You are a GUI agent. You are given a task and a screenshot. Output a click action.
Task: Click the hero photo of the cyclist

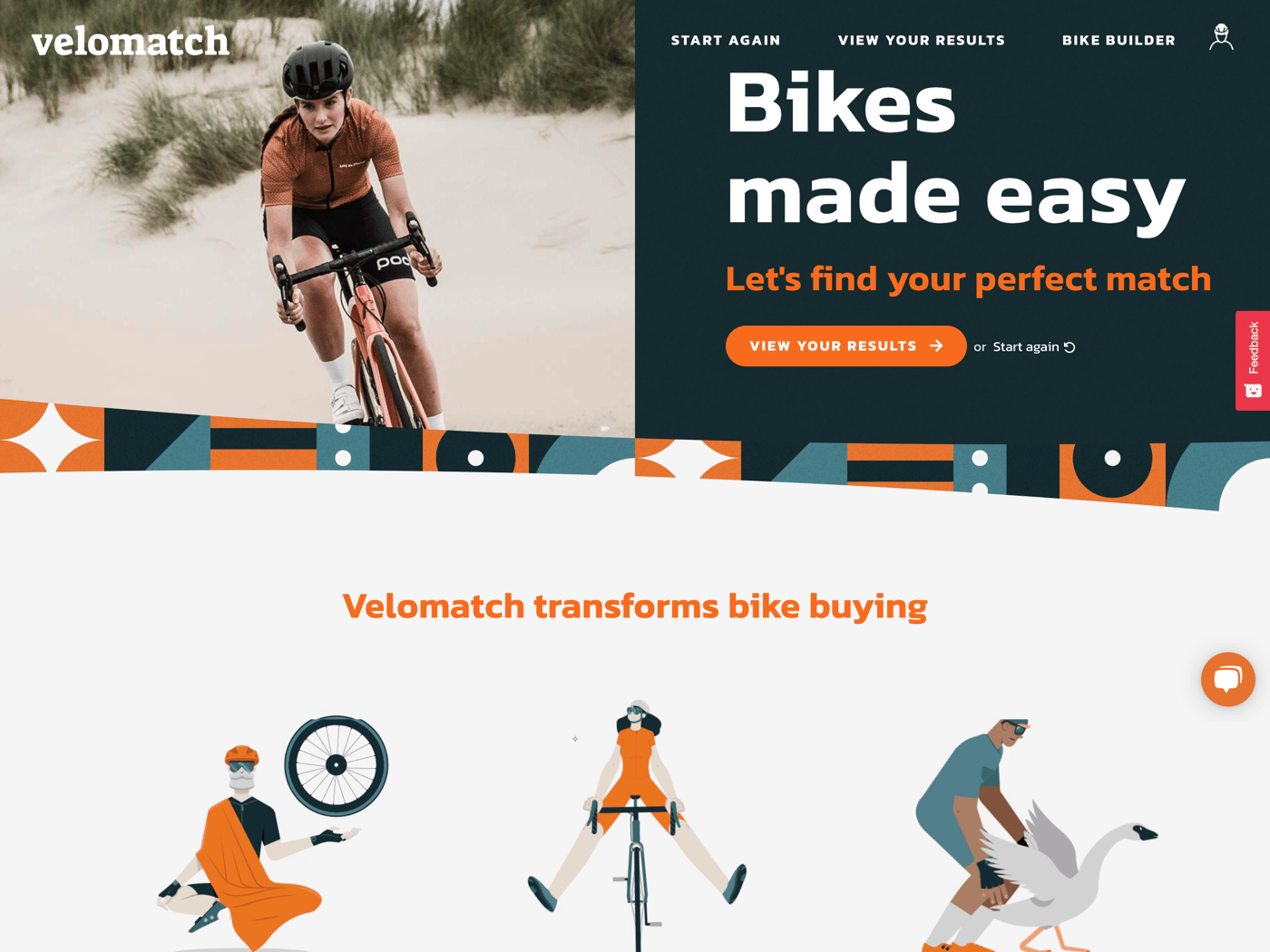[x=317, y=213]
